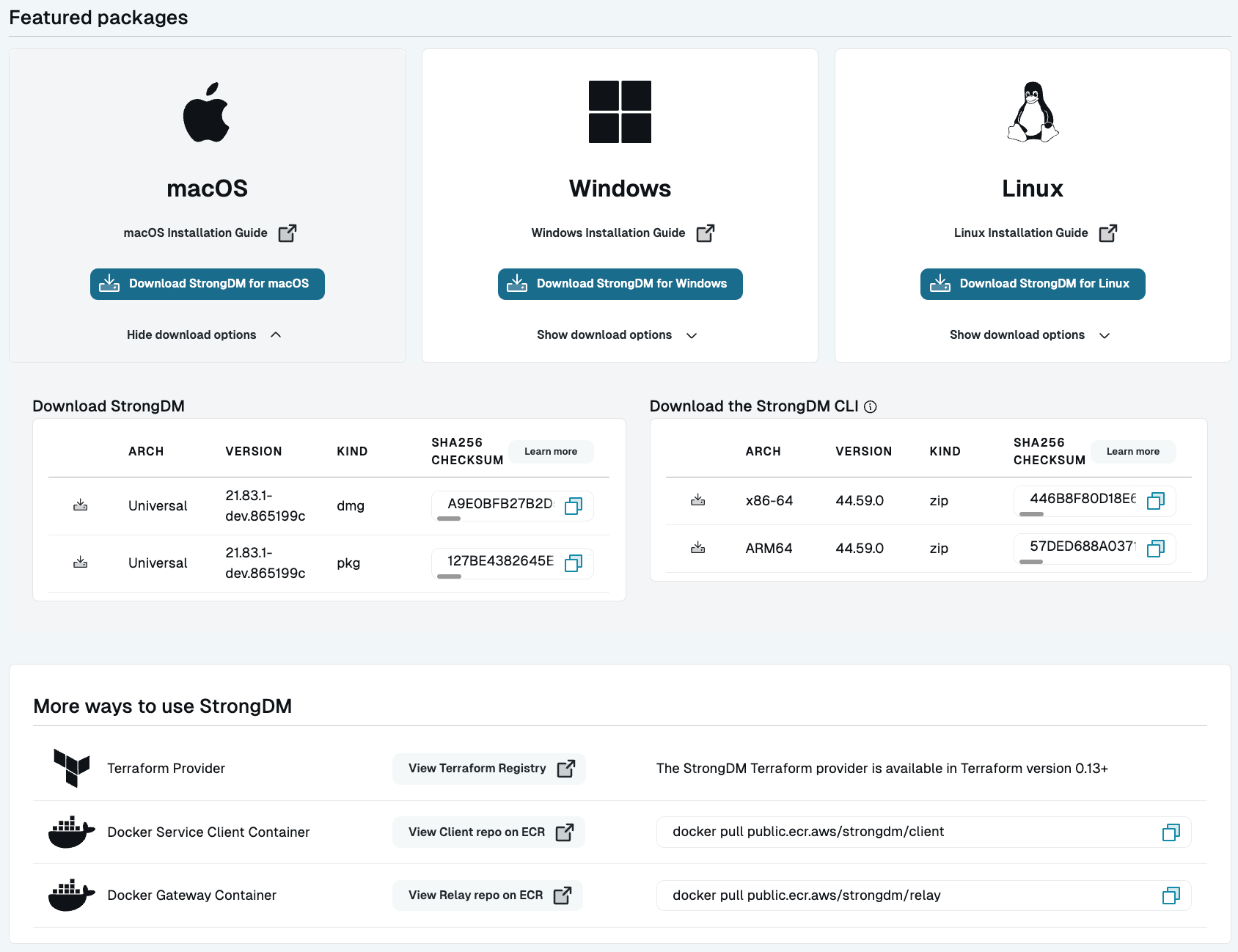Download the x86-64 CLI zip via row icon

pyautogui.click(x=698, y=500)
